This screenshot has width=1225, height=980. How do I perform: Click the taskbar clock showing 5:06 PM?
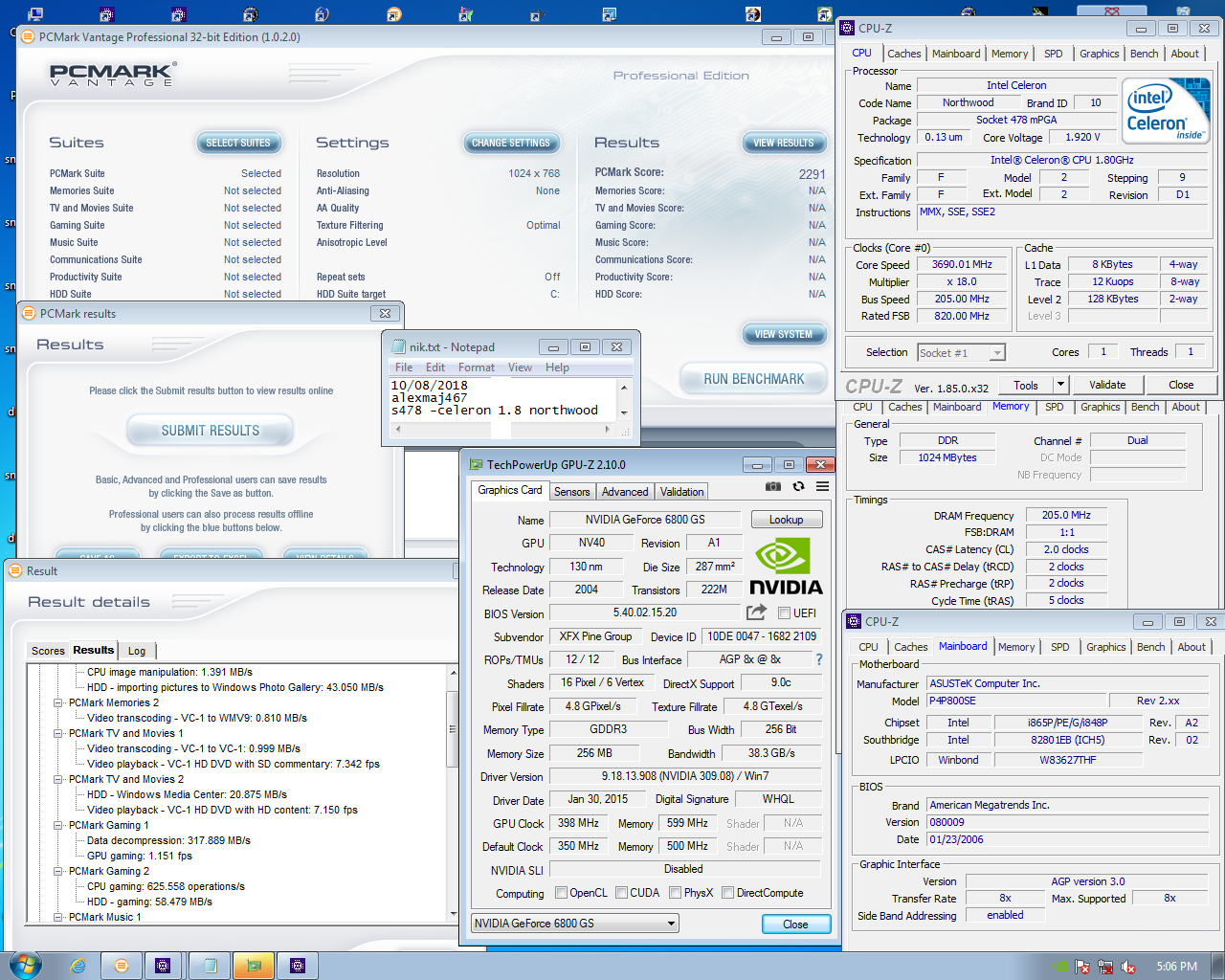pyautogui.click(x=1176, y=967)
